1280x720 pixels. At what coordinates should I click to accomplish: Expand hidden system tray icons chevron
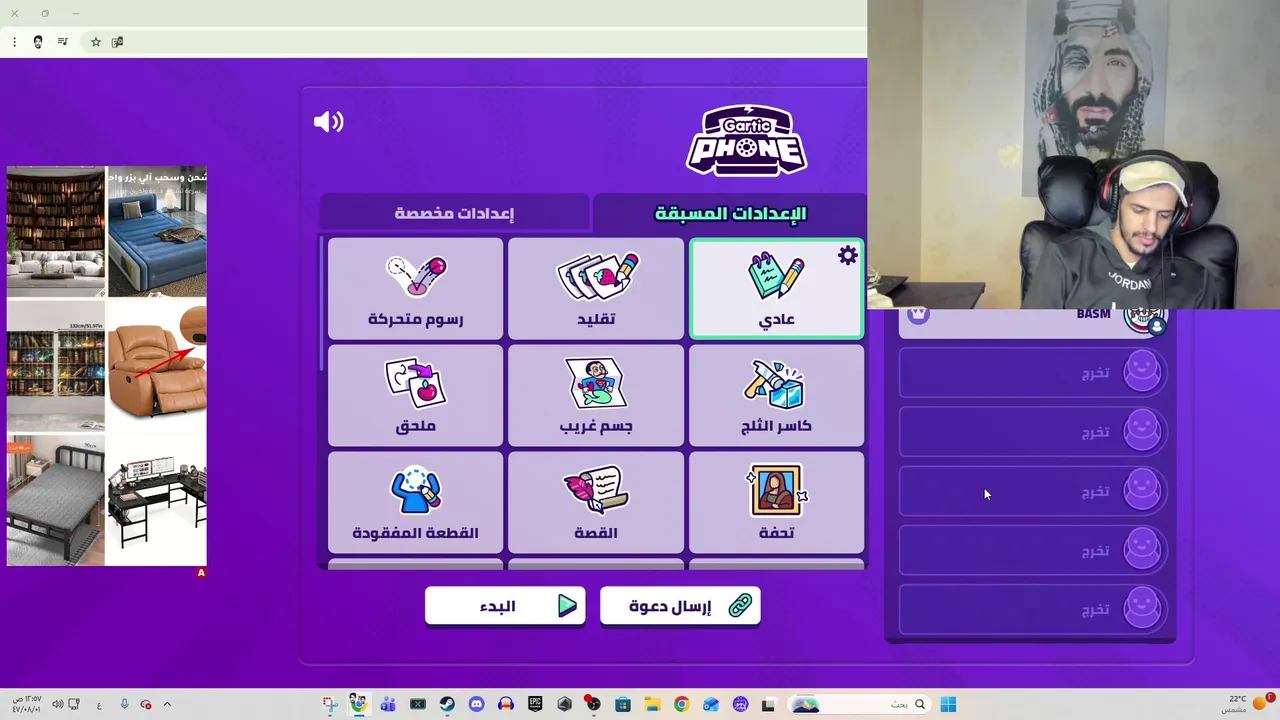click(167, 704)
